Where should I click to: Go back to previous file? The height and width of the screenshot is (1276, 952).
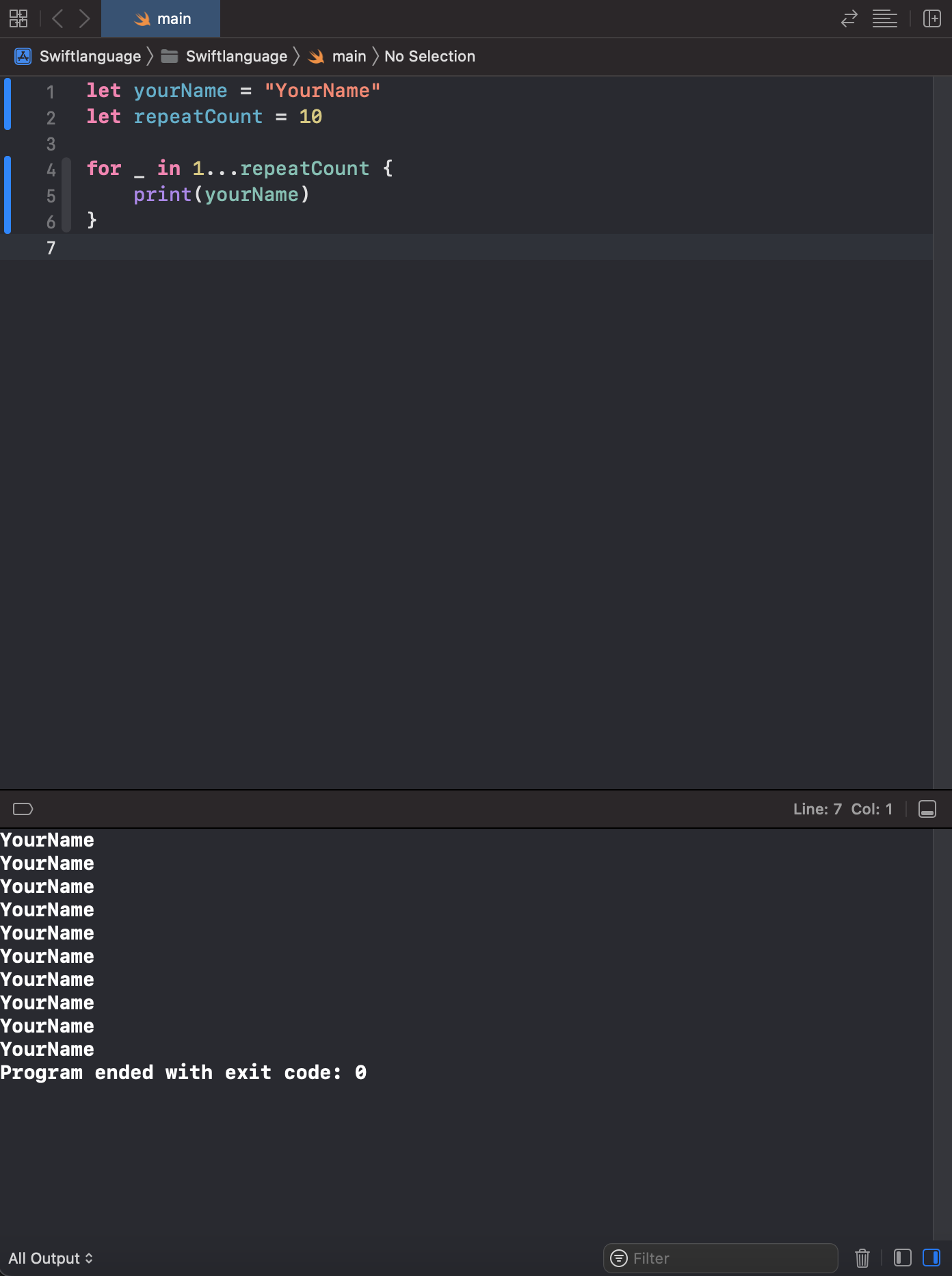pos(58,18)
